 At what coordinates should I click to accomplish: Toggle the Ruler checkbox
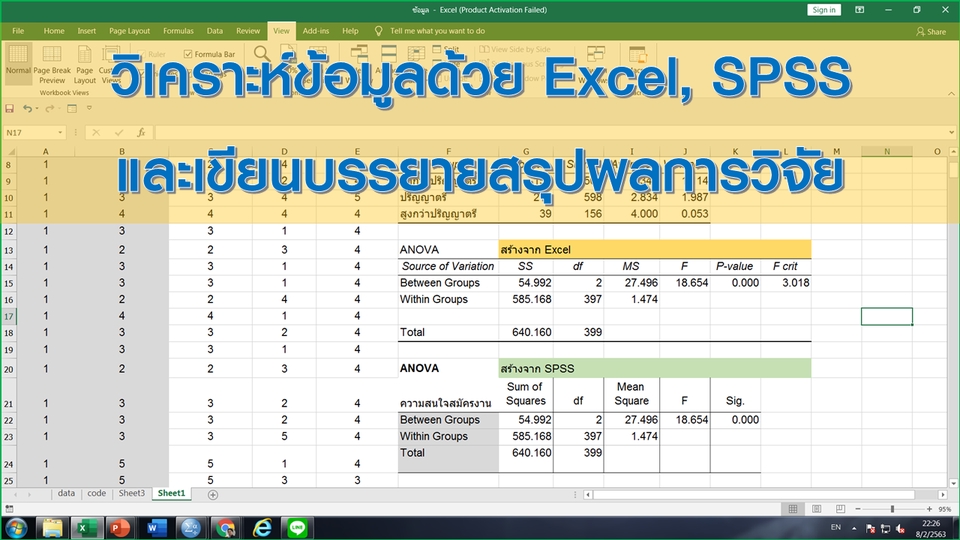[141, 54]
